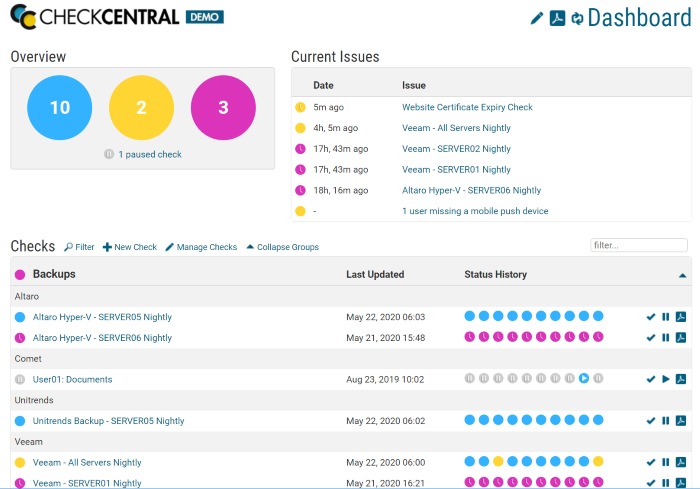Click the May 22, 2020 06:03 timestamp
The width and height of the screenshot is (700, 489).
point(386,317)
